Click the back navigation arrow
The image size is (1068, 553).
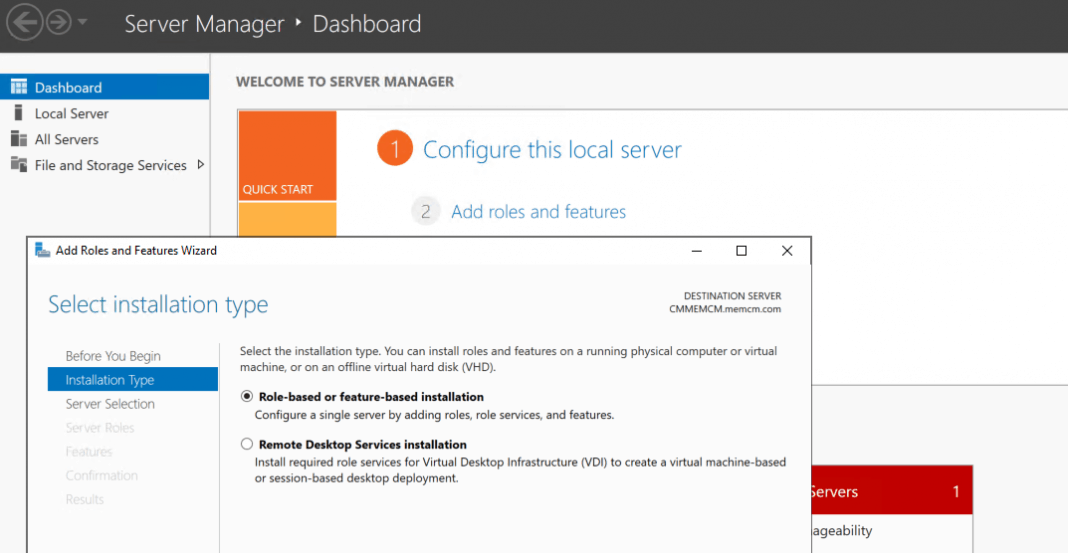pyautogui.click(x=25, y=21)
